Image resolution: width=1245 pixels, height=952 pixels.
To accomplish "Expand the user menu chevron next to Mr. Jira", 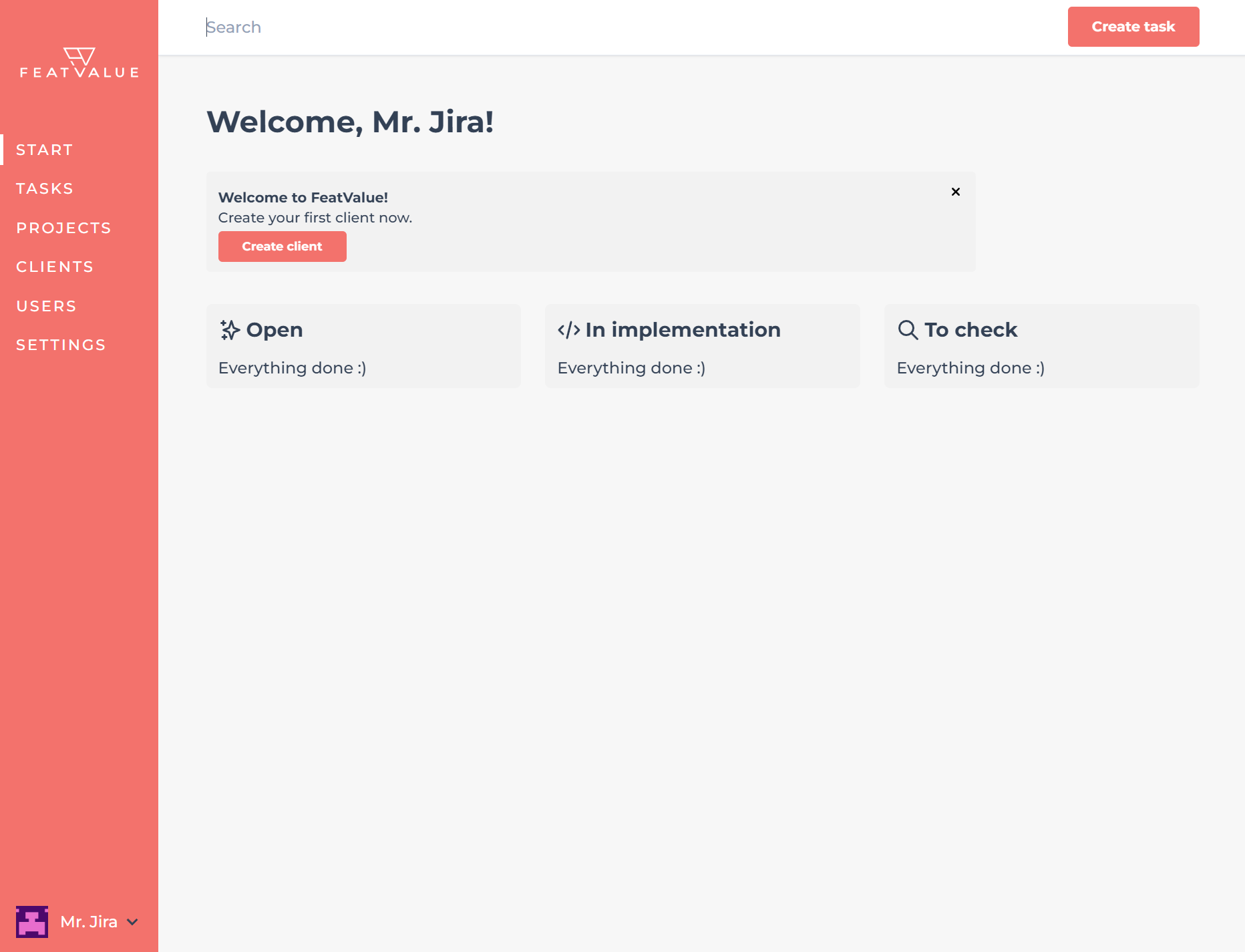I will [133, 922].
